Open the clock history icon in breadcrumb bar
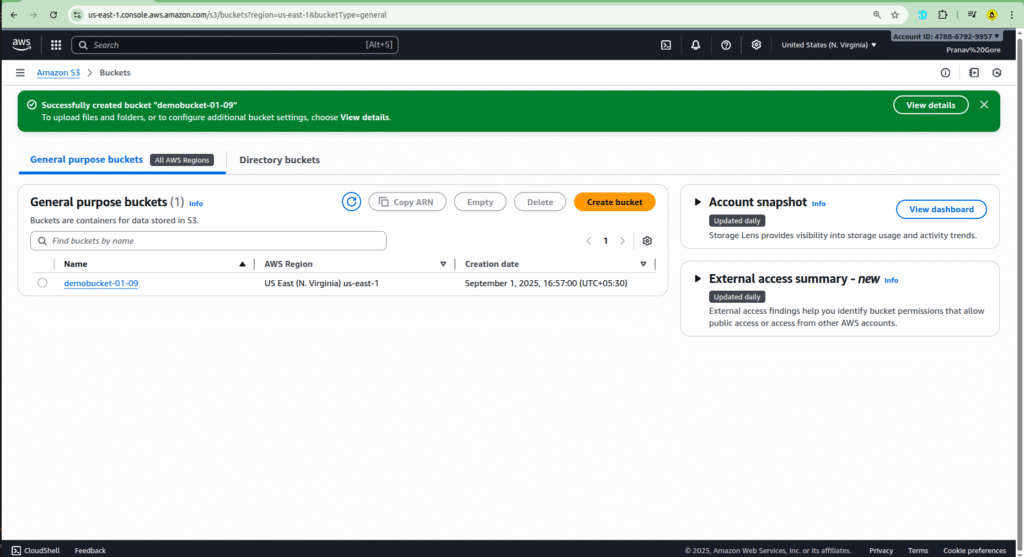 click(x=997, y=72)
